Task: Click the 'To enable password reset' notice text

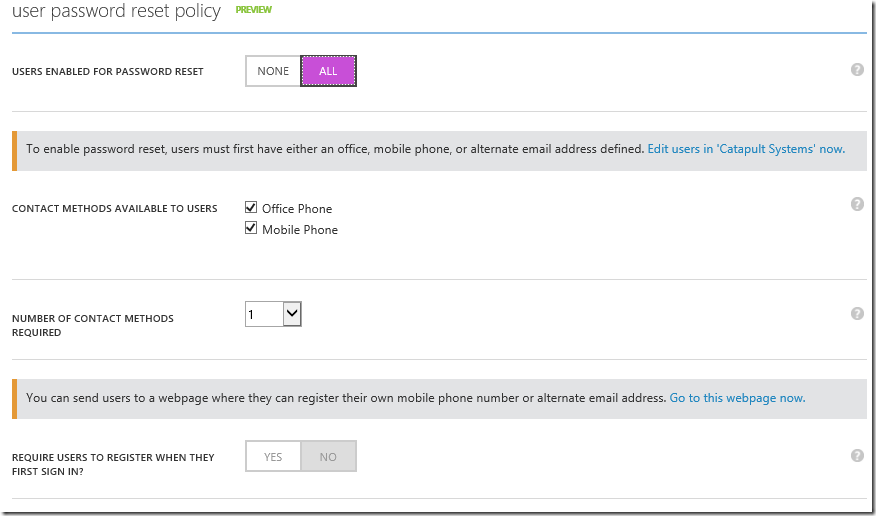Action: pyautogui.click(x=335, y=149)
